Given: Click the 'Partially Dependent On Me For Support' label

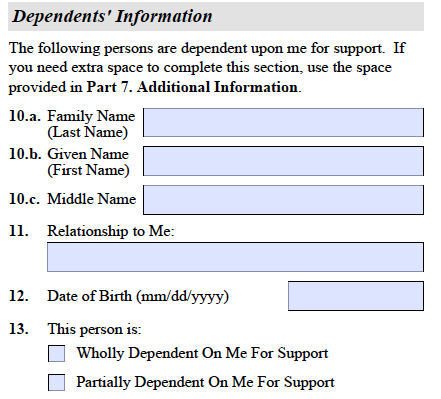Looking at the screenshot, I should (205, 382).
